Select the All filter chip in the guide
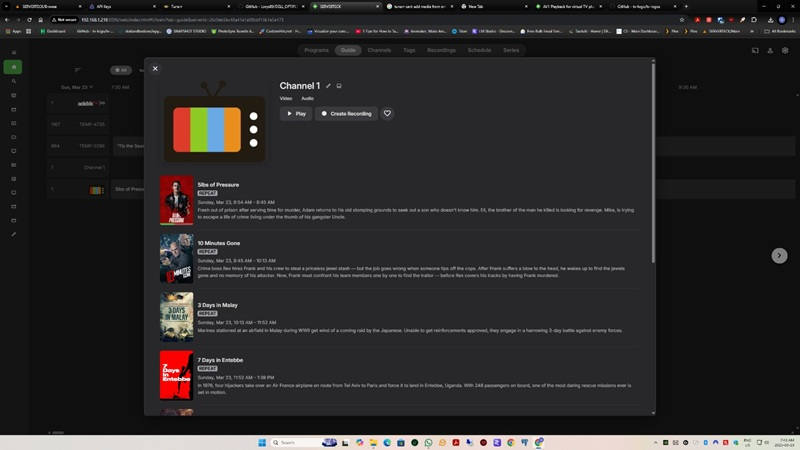The image size is (800, 450). [x=121, y=70]
